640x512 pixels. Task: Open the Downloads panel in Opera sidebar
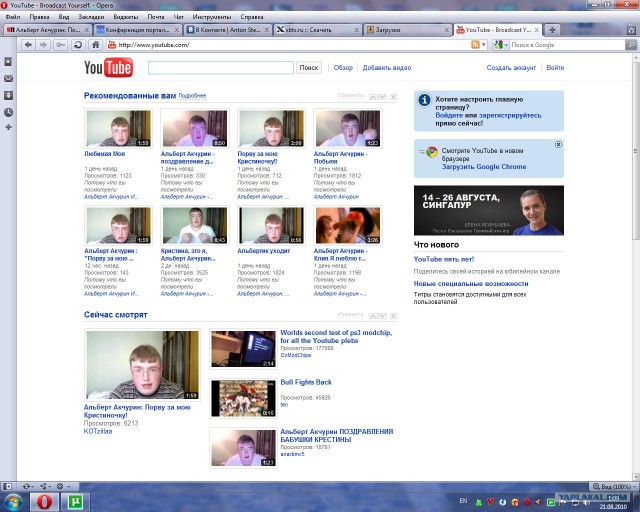coord(8,96)
